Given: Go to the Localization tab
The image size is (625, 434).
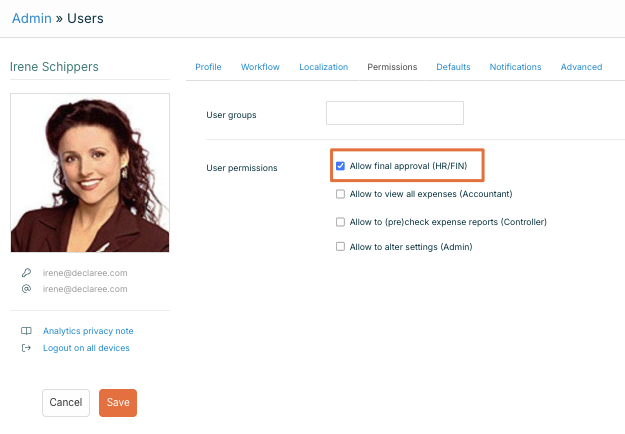Looking at the screenshot, I should [x=323, y=67].
